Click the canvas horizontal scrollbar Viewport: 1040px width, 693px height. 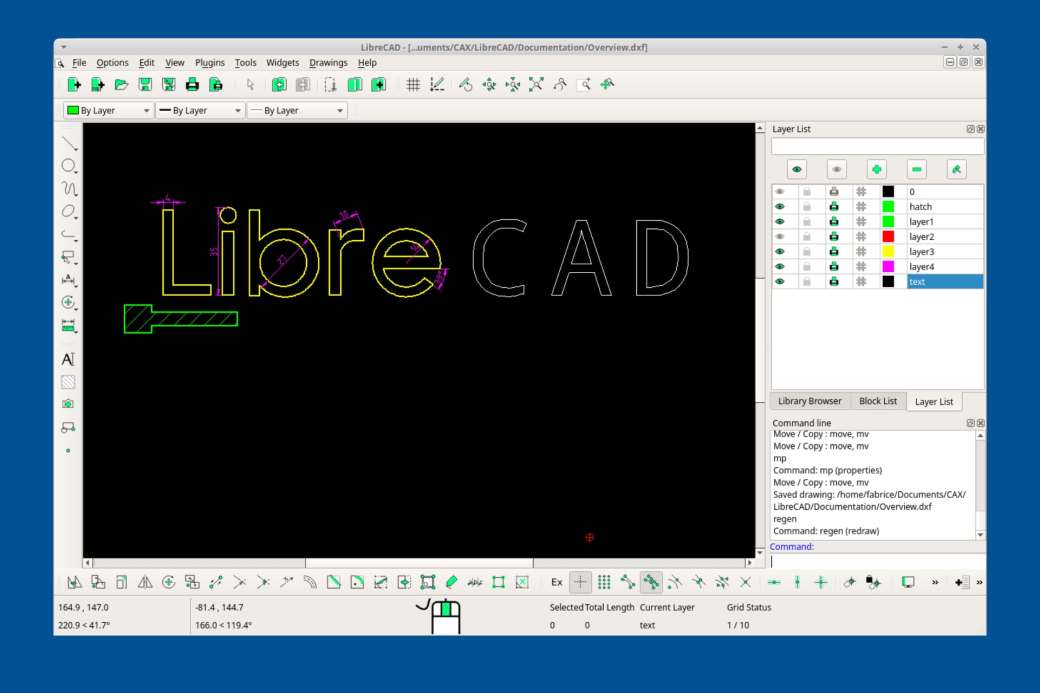click(419, 563)
